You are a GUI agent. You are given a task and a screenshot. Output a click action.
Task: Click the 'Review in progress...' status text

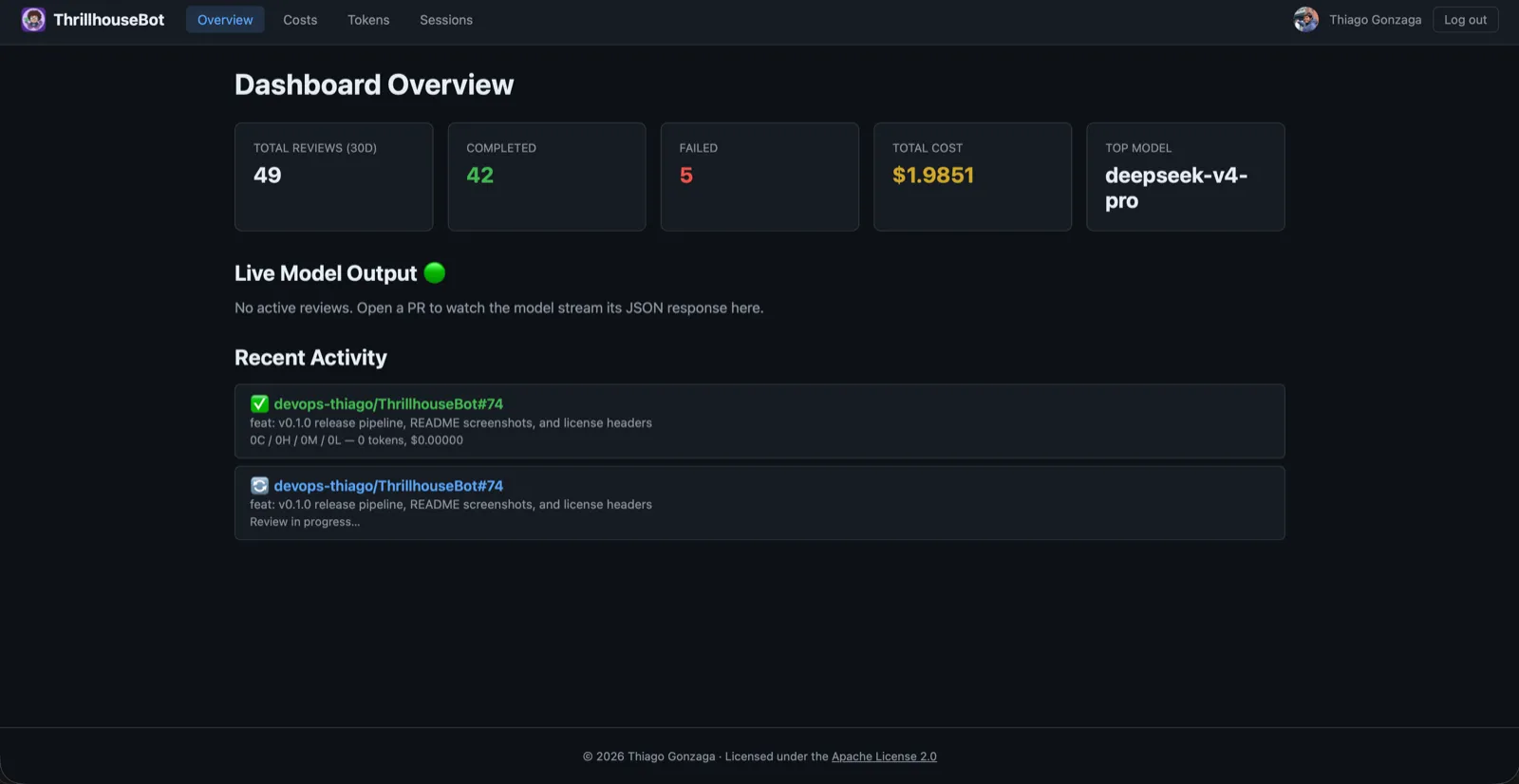[305, 522]
